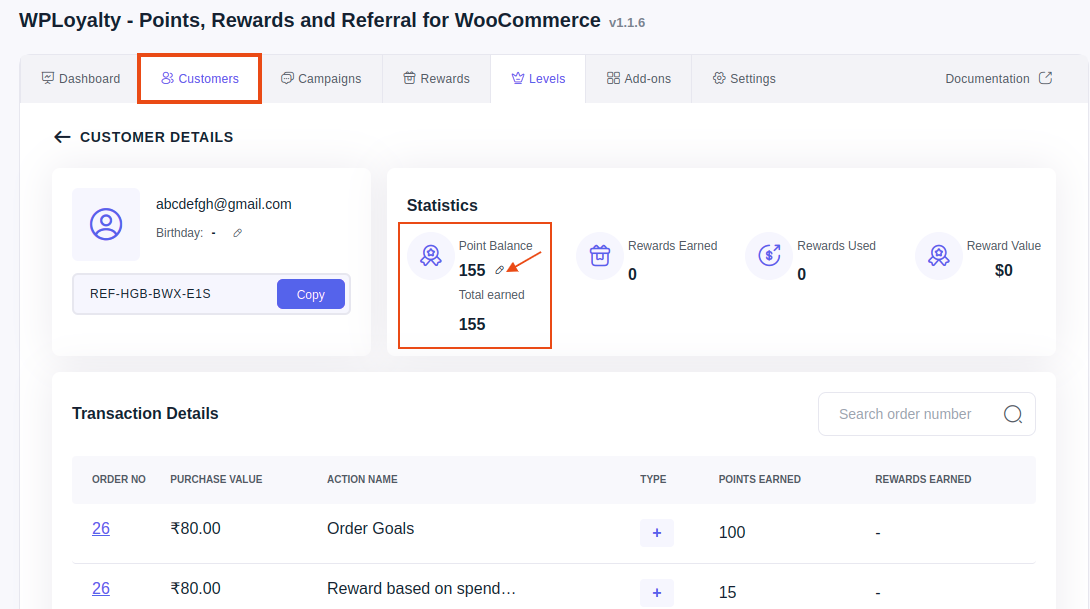The width and height of the screenshot is (1090, 609).
Task: Click the ACTION NAME column header
Action: (x=362, y=480)
